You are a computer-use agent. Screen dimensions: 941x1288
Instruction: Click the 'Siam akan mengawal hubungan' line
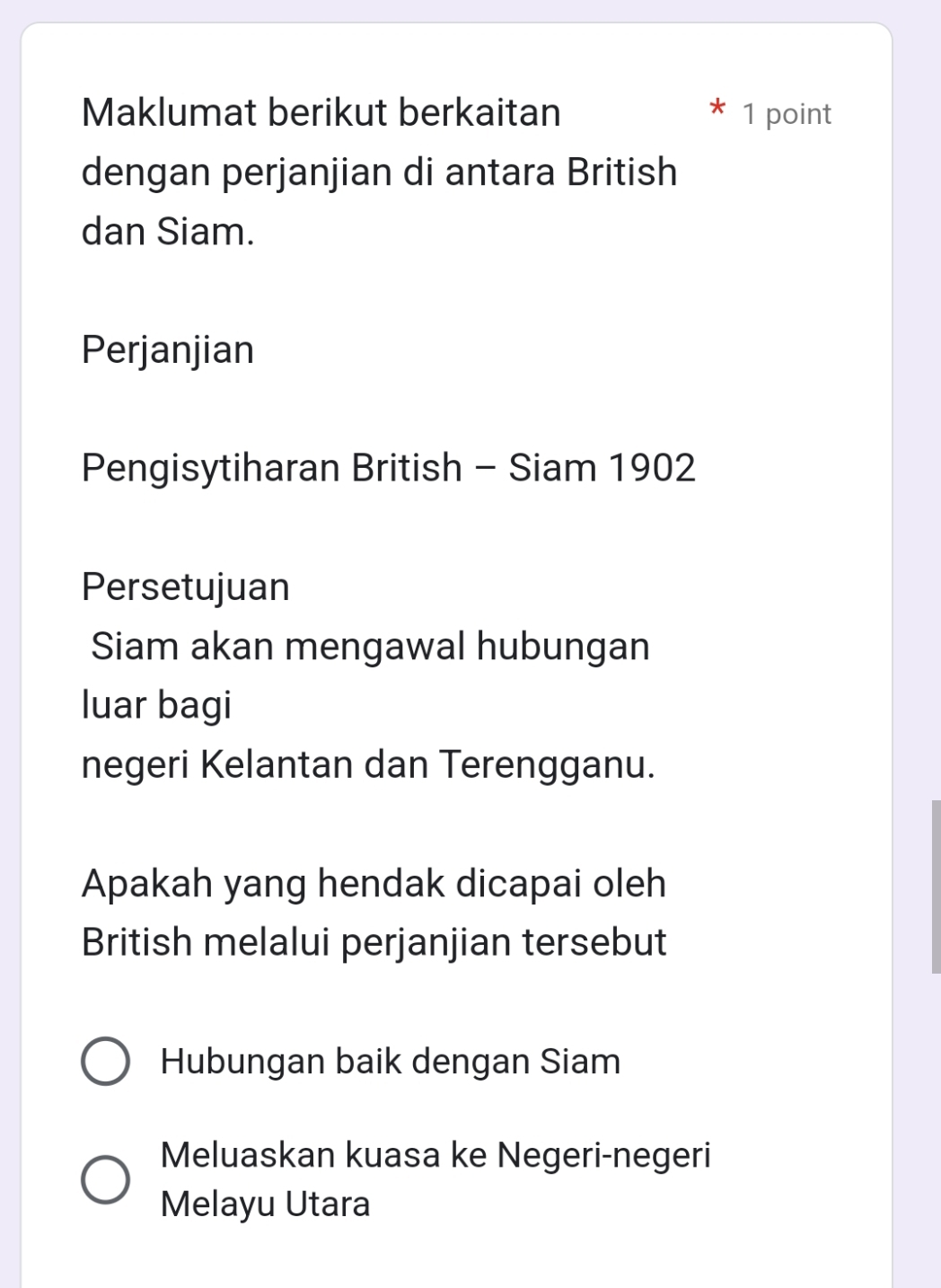(370, 646)
